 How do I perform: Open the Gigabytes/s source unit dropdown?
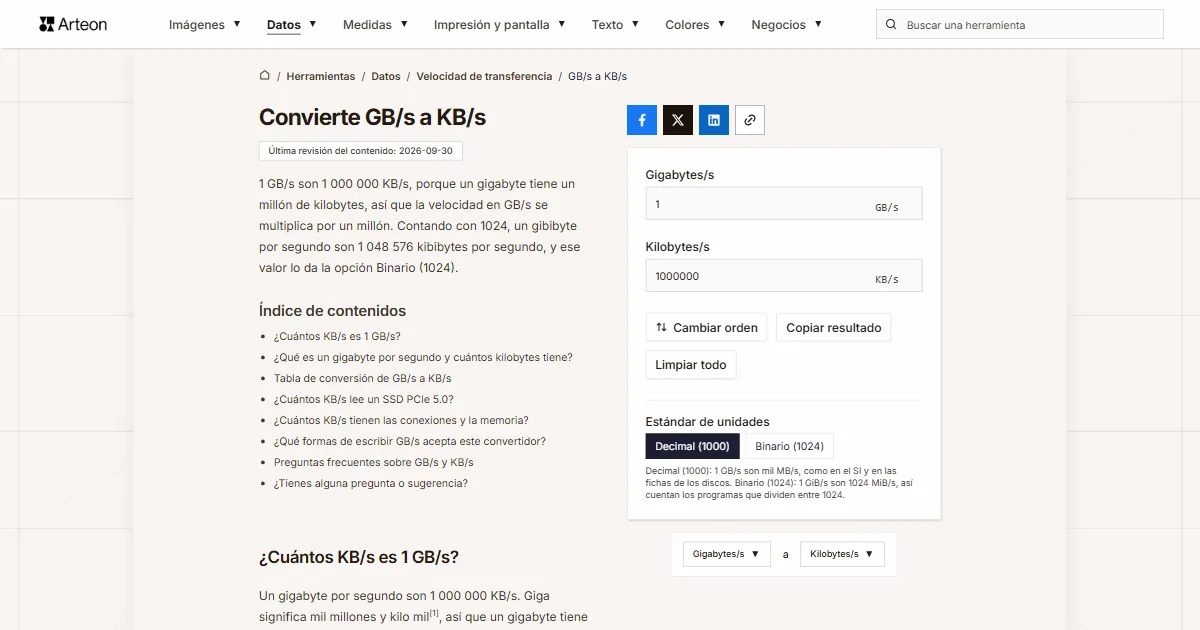pyautogui.click(x=727, y=554)
